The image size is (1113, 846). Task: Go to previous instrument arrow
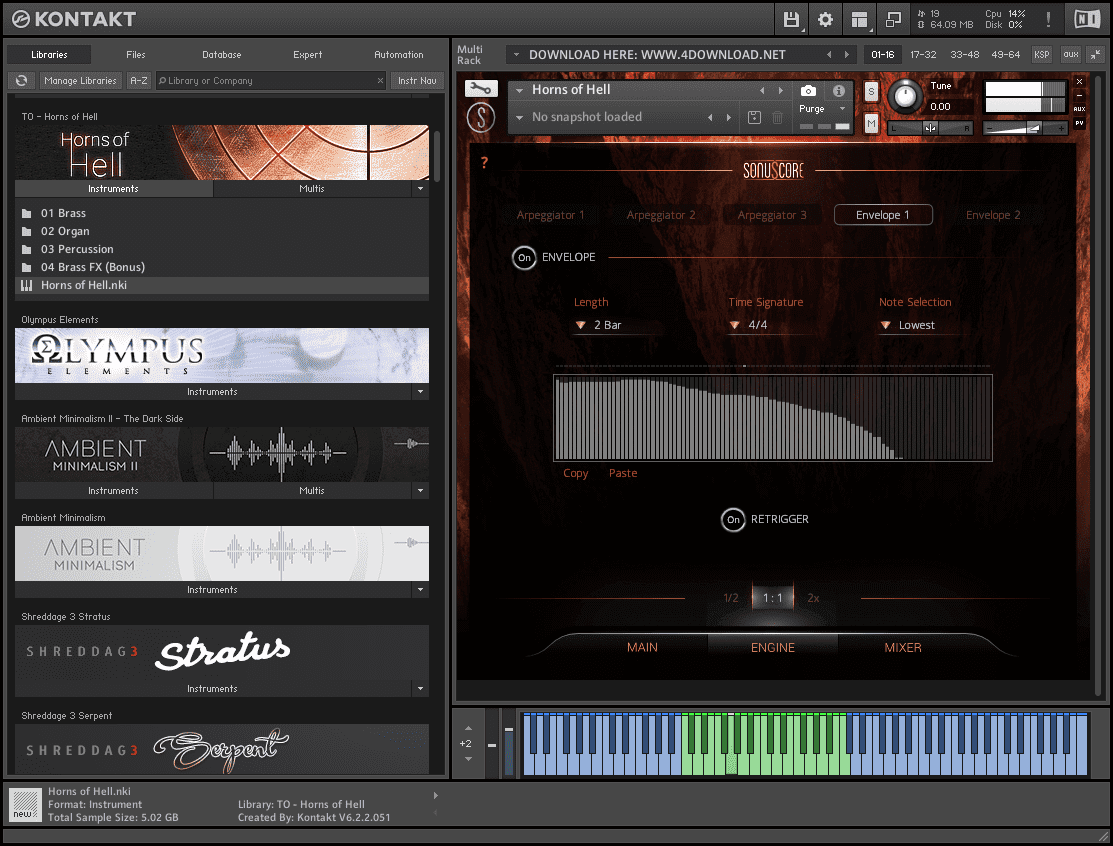[x=762, y=91]
